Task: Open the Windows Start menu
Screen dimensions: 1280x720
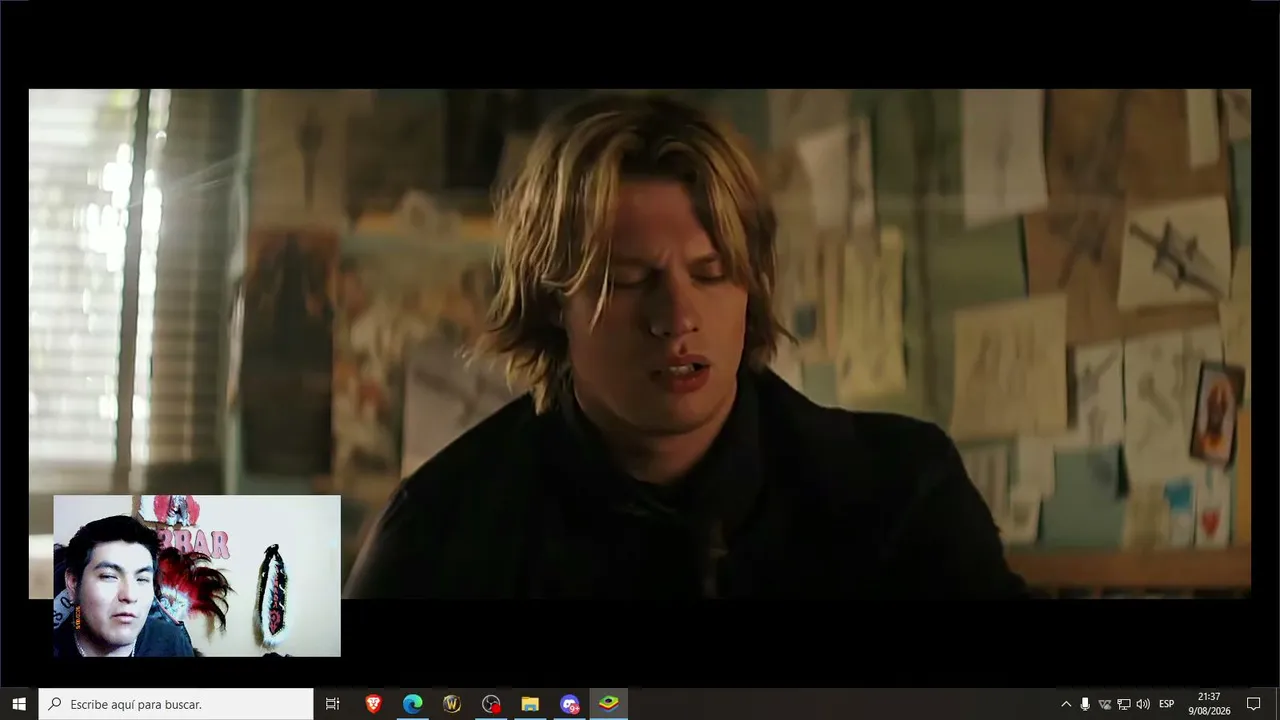Action: click(x=19, y=704)
